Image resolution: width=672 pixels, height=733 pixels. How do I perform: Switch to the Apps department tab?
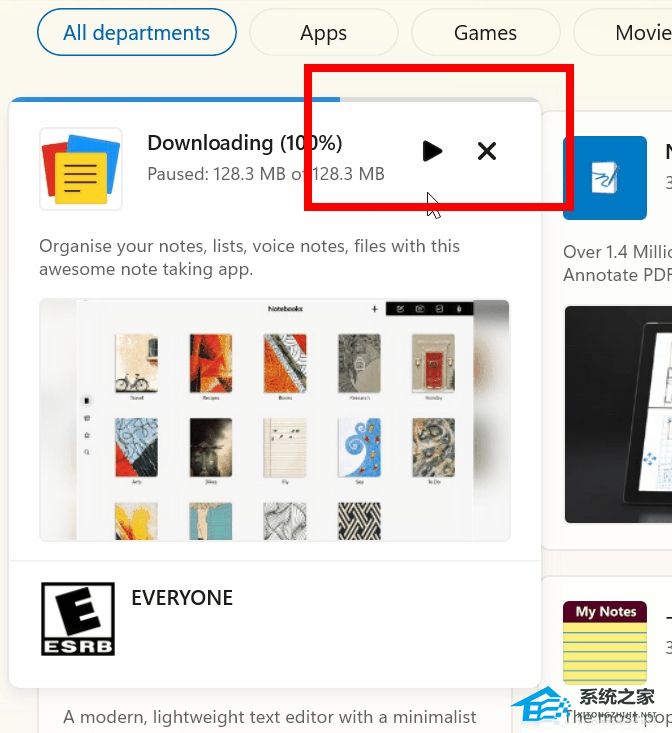click(323, 33)
